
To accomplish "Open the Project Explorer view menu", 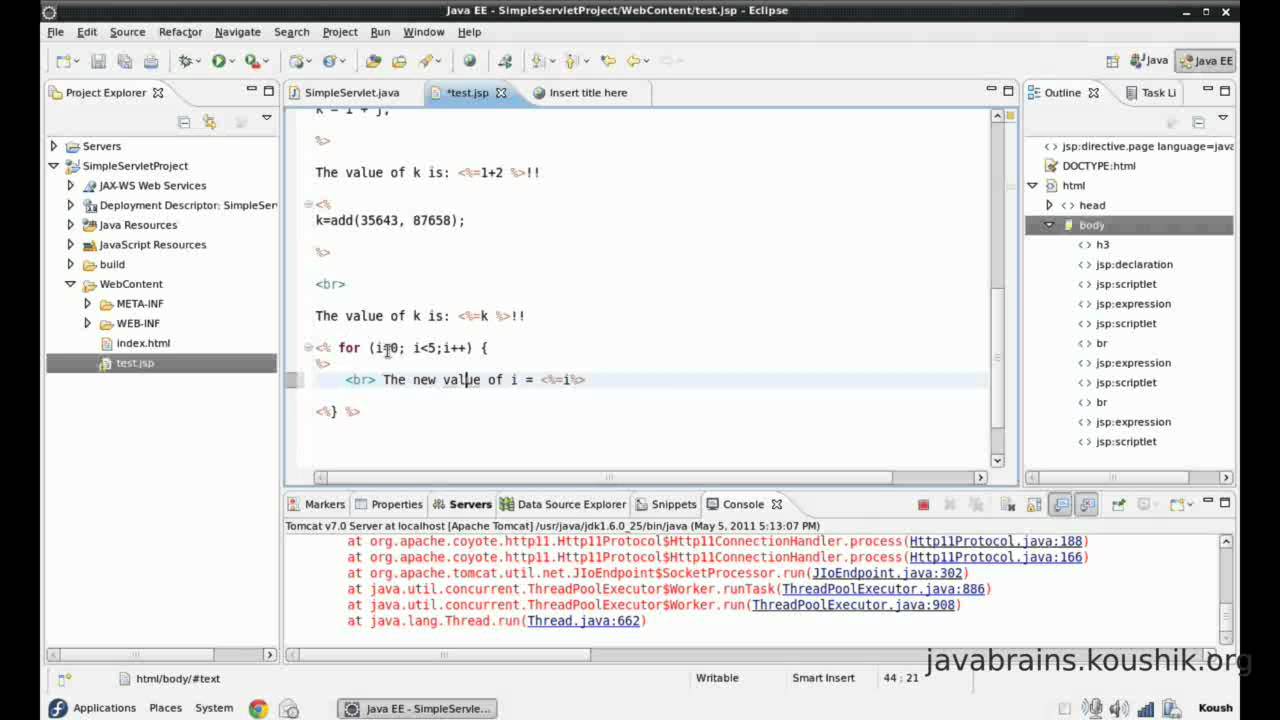I will click(x=267, y=119).
